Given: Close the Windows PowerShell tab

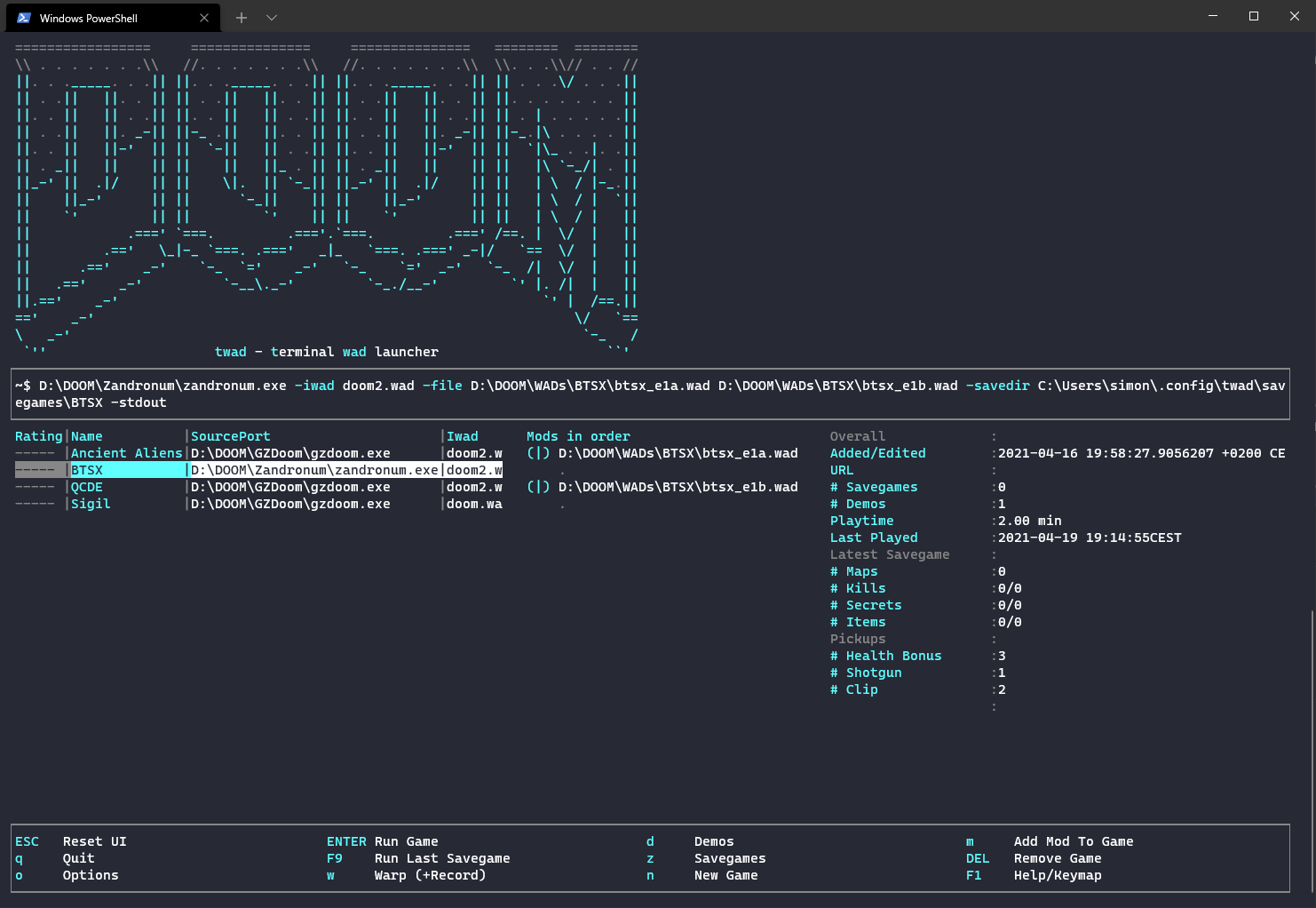Looking at the screenshot, I should [x=204, y=18].
